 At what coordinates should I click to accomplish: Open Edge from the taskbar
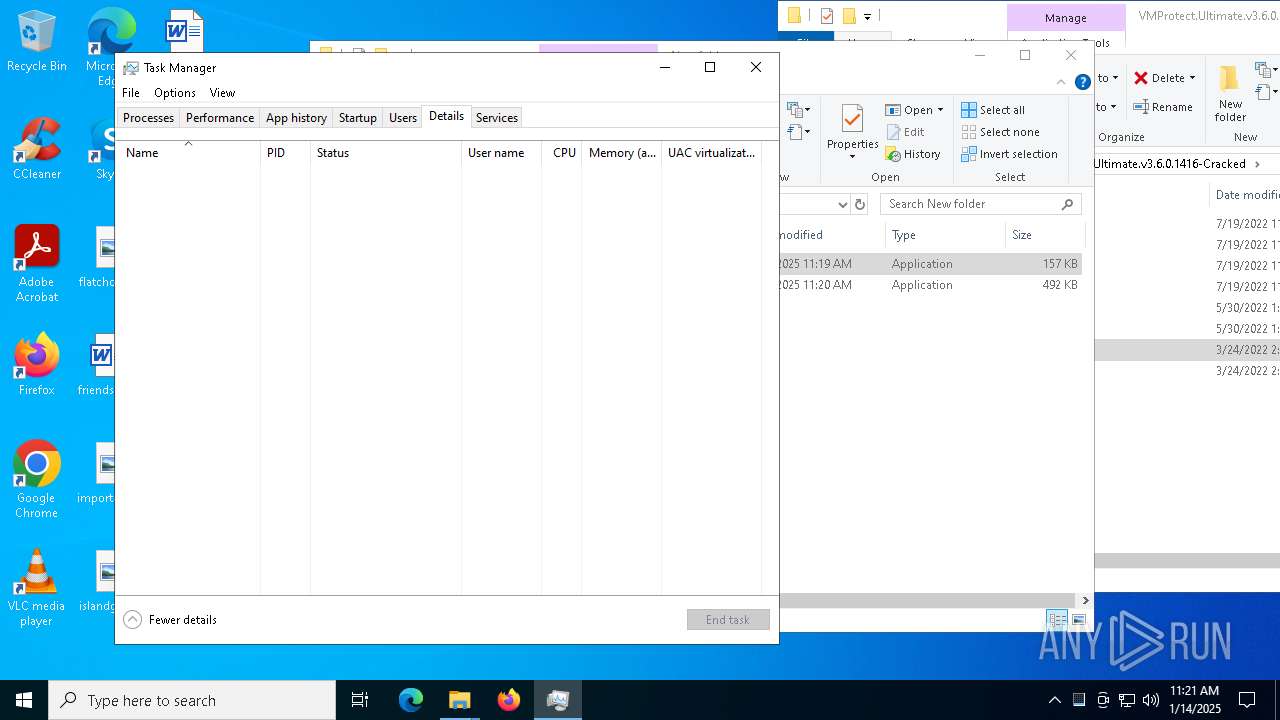tap(411, 700)
